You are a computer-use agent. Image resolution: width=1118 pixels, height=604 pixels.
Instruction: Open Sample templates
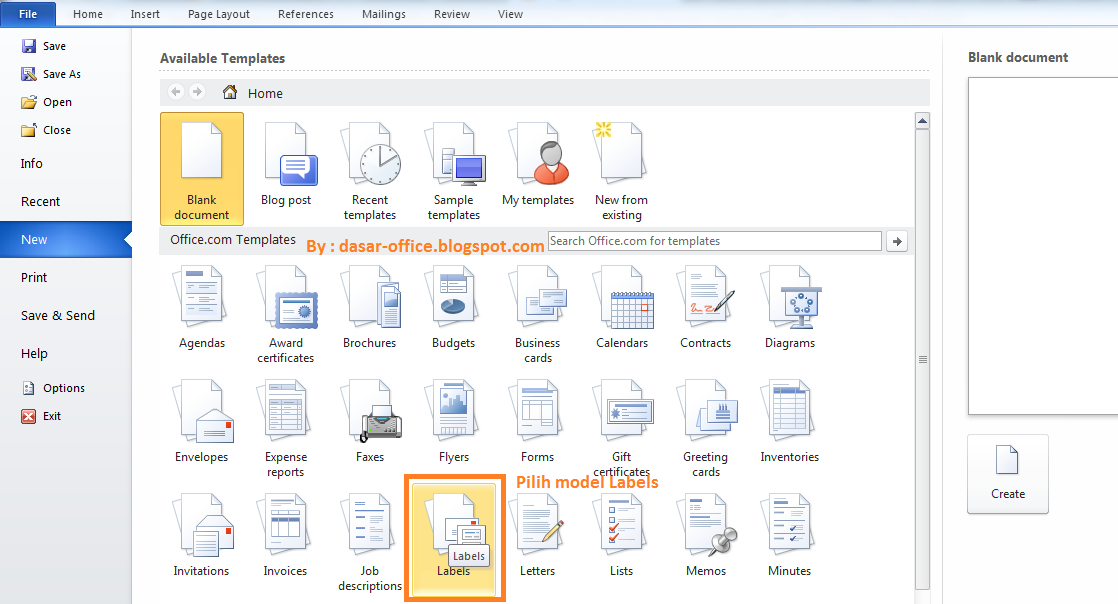click(453, 169)
